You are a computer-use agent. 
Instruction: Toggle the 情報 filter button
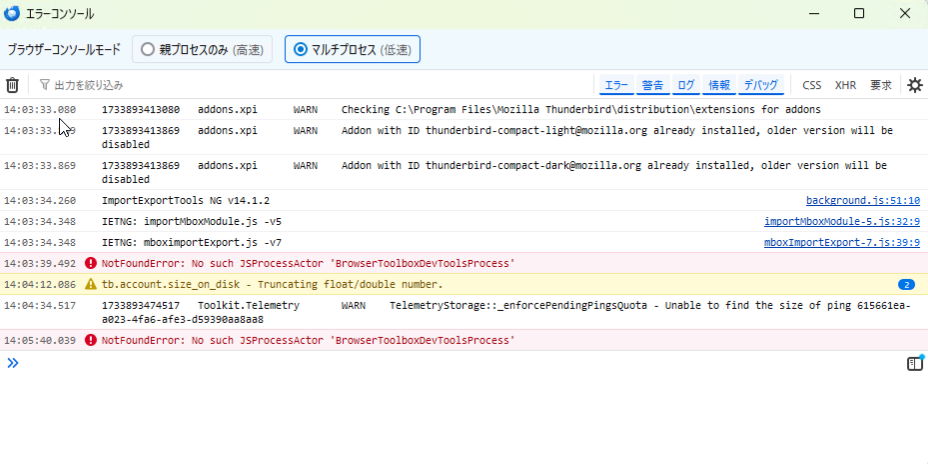pos(719,85)
